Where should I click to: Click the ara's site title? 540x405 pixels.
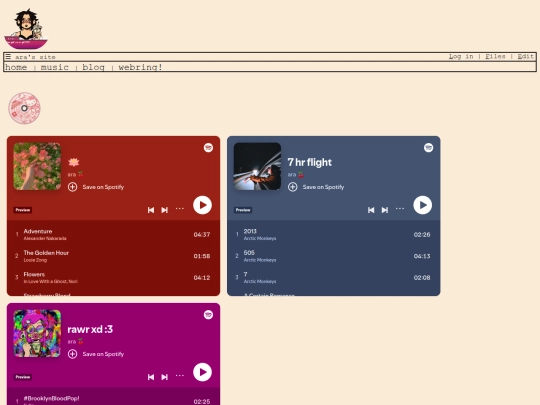click(x=35, y=57)
